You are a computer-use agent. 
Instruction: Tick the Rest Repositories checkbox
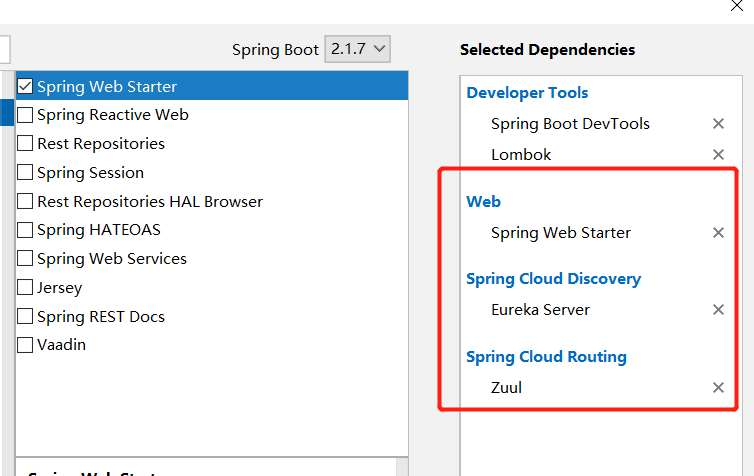(x=25, y=143)
